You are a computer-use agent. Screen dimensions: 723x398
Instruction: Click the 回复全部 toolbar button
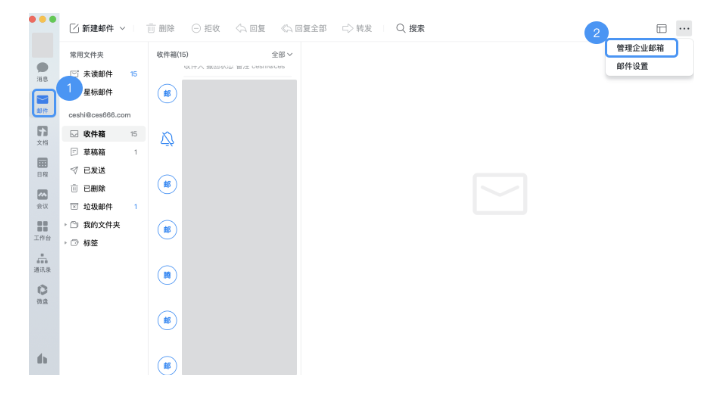(x=304, y=29)
